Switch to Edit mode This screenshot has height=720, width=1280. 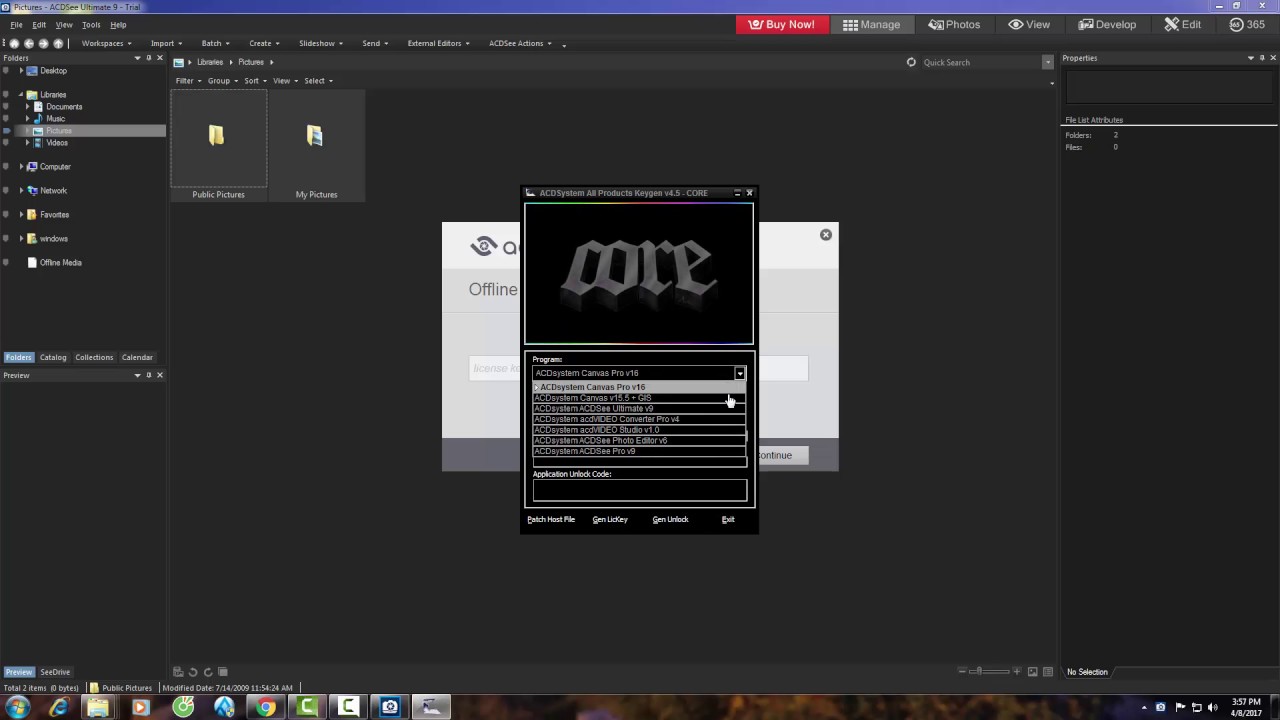tap(1183, 24)
